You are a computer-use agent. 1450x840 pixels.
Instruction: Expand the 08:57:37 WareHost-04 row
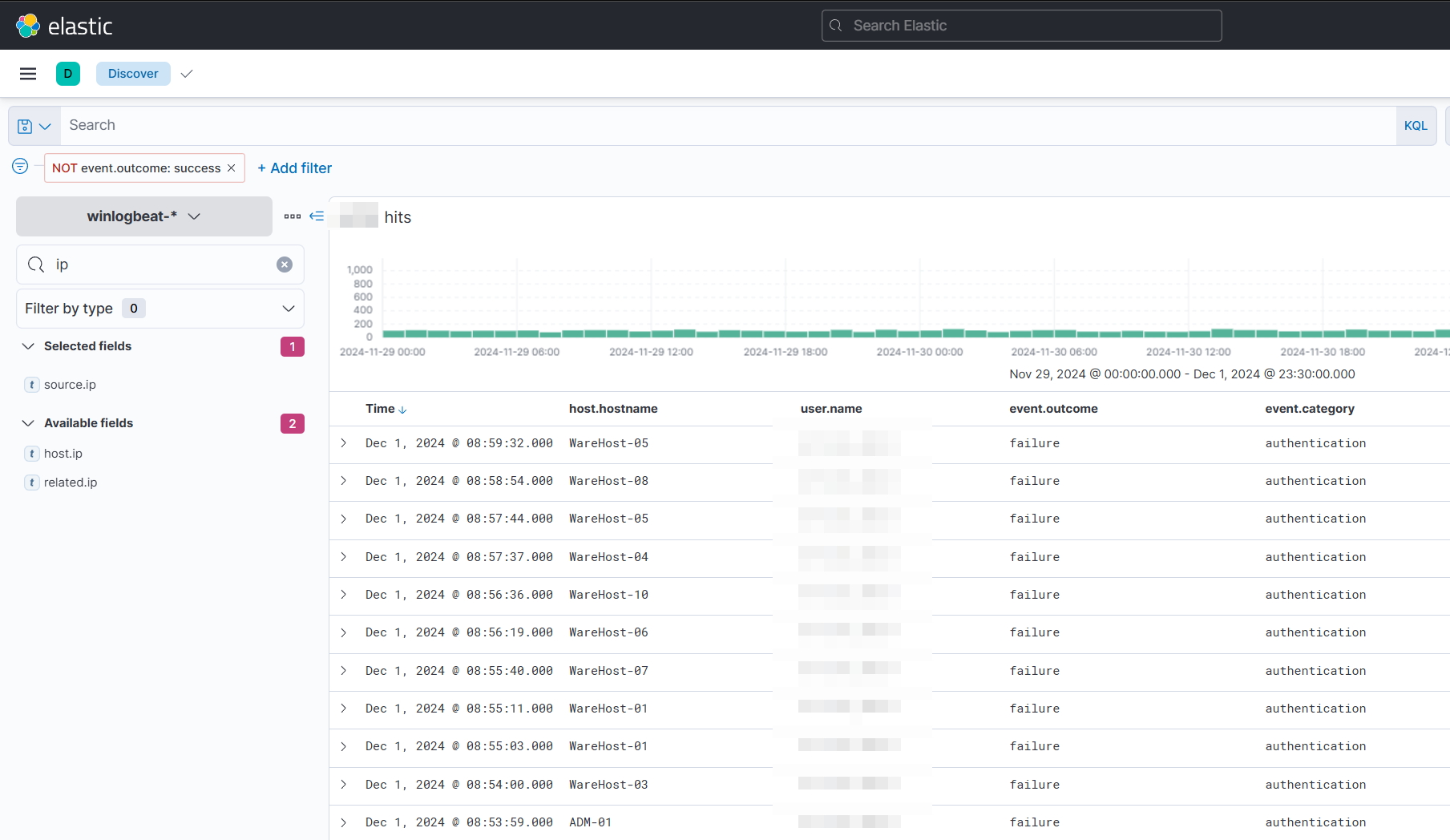344,557
